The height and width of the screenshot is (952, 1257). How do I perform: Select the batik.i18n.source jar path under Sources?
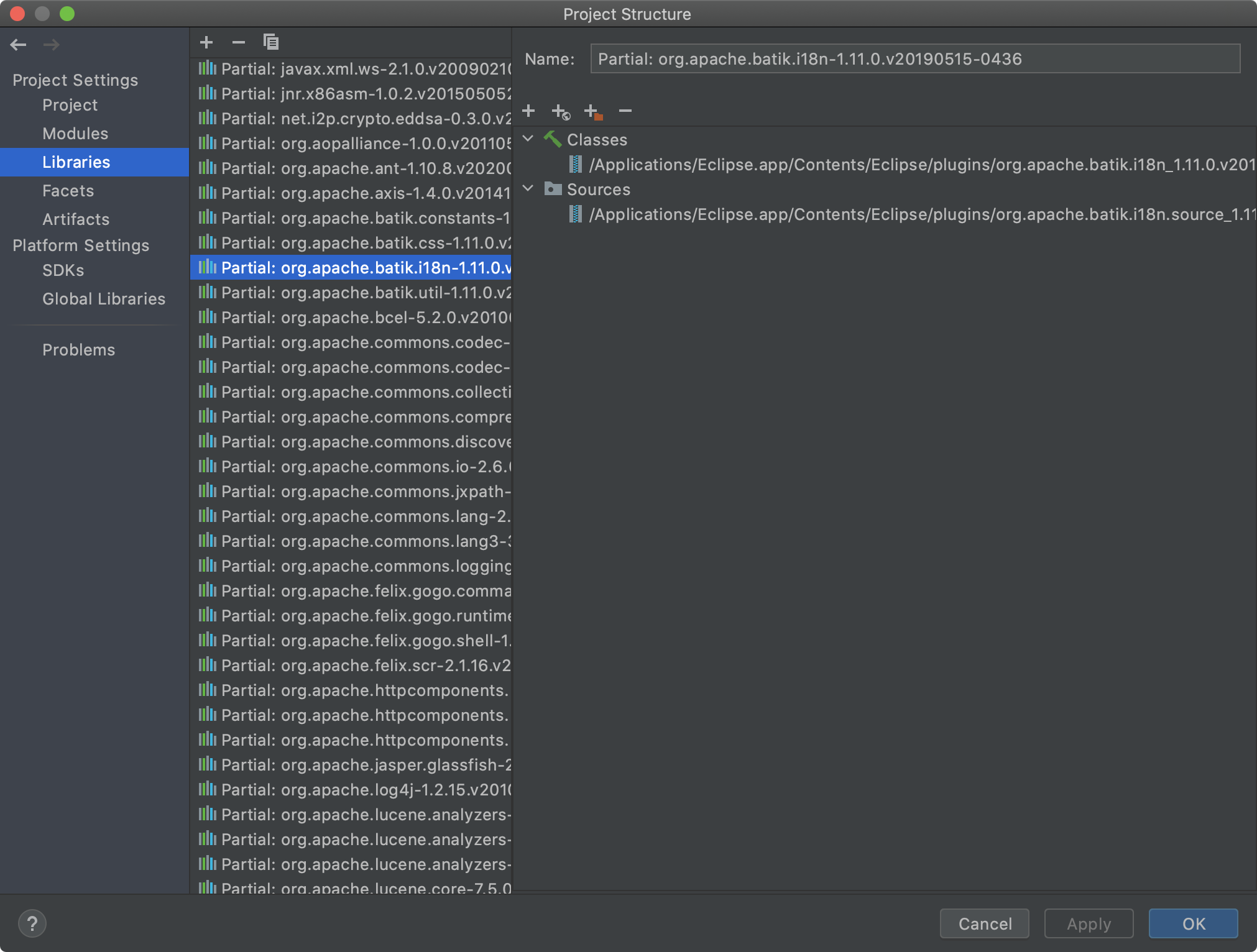(x=920, y=214)
